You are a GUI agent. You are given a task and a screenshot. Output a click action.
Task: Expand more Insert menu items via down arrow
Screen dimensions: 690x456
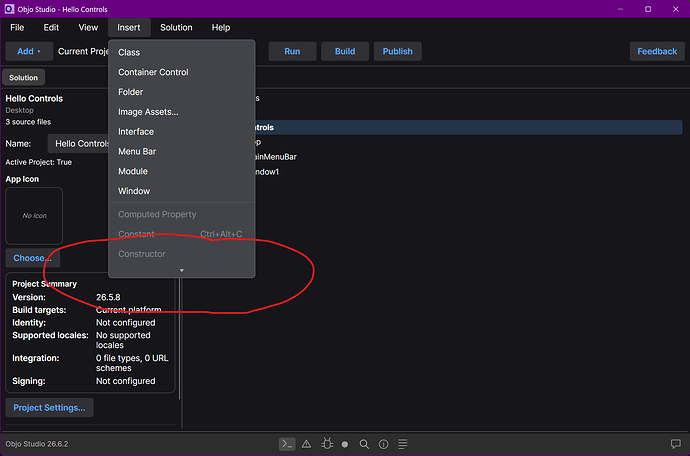(182, 270)
